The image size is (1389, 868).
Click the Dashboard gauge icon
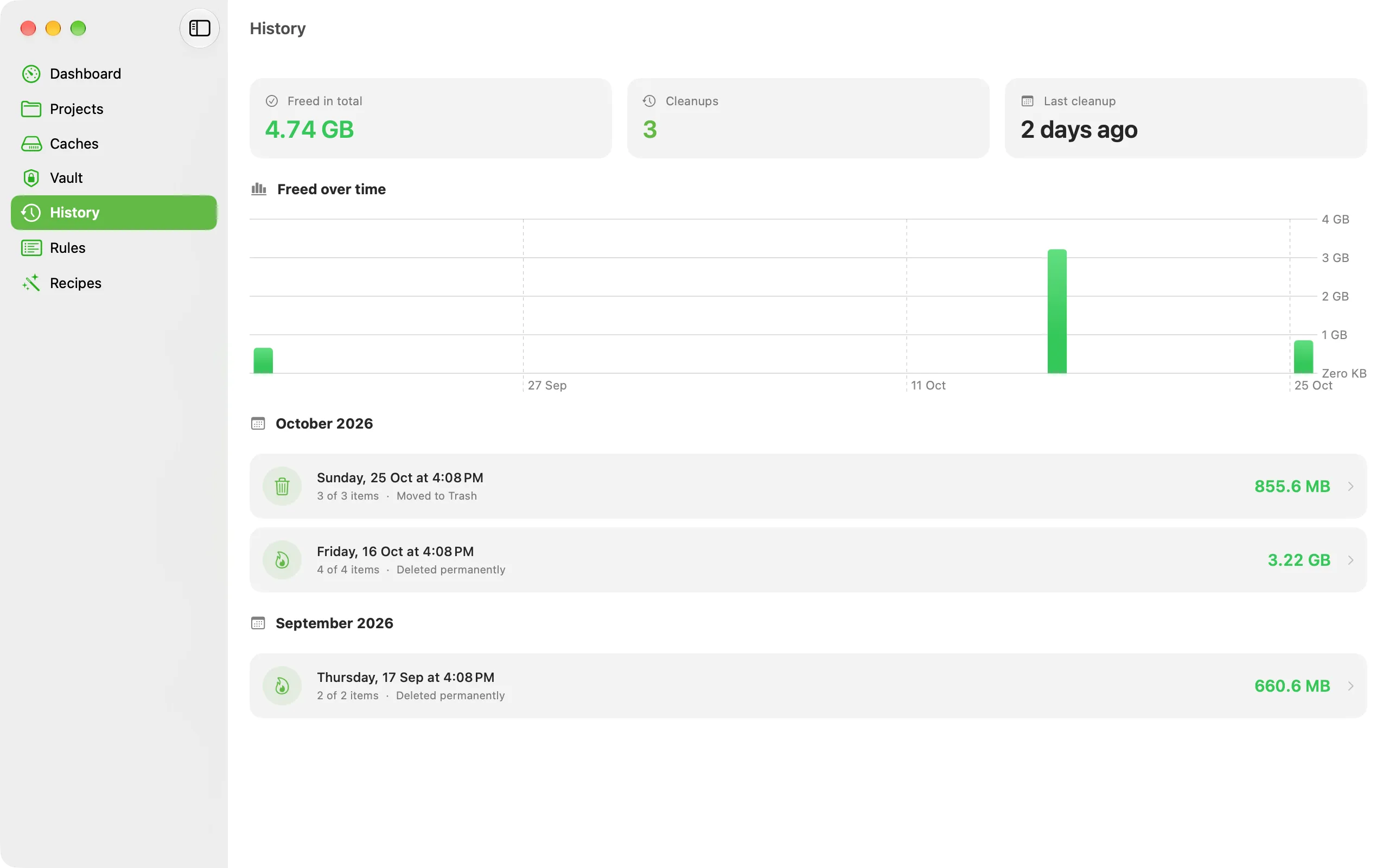31,73
